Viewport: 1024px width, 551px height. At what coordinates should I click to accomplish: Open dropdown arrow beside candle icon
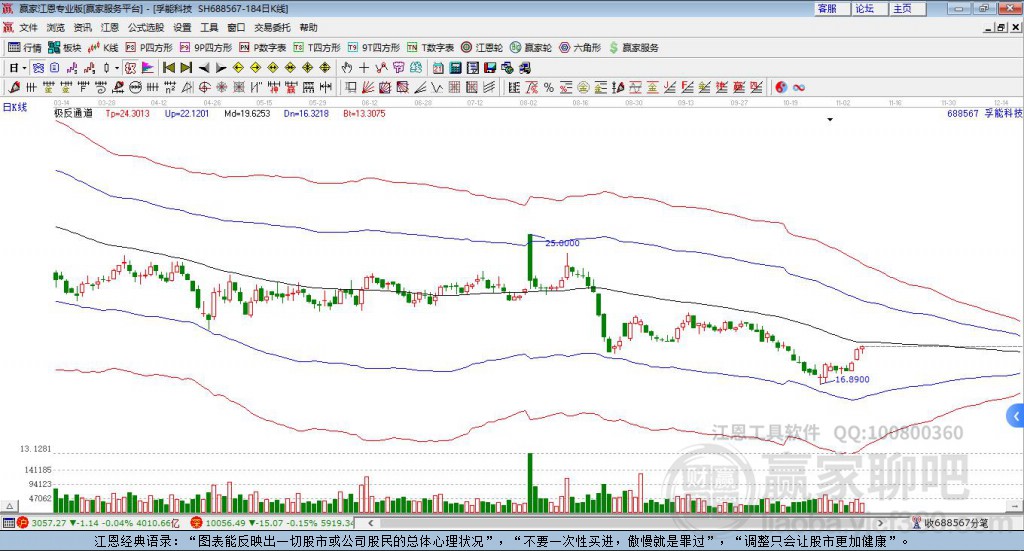[117, 68]
